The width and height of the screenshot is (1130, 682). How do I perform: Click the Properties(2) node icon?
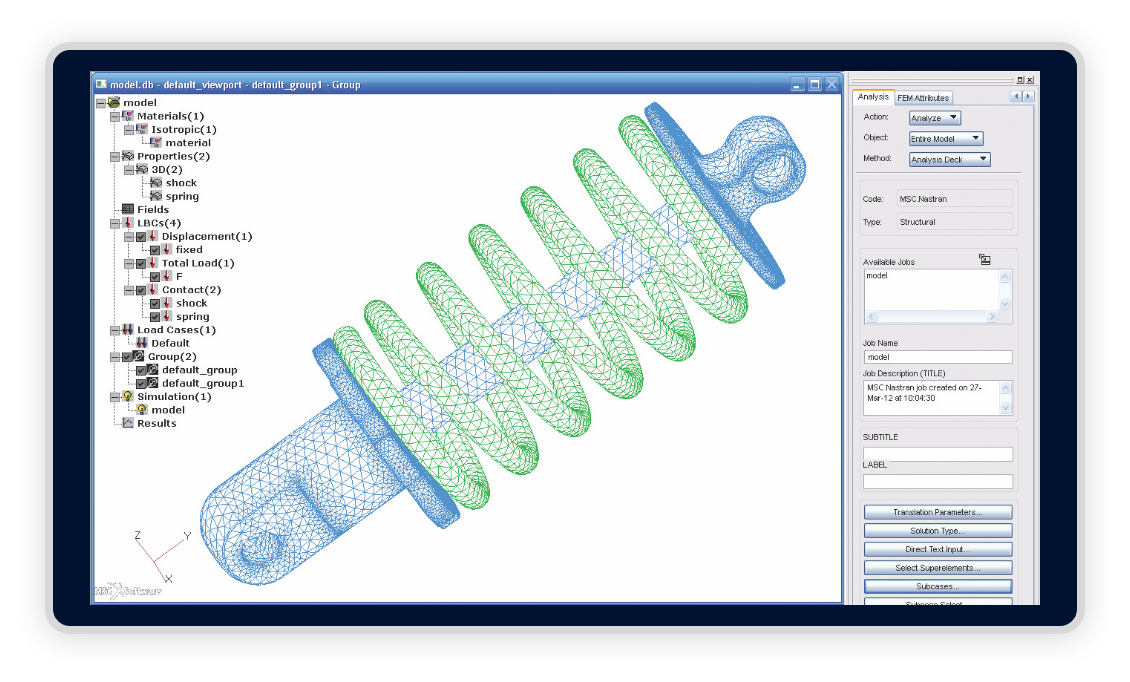pyautogui.click(x=128, y=156)
